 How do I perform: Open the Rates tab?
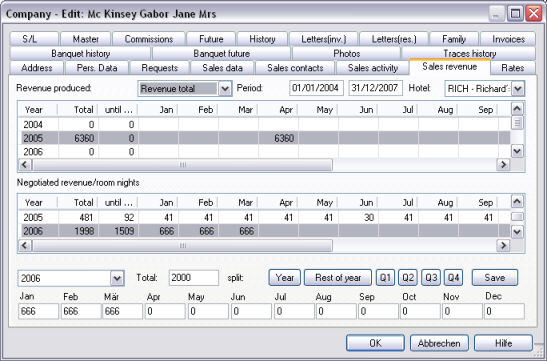pos(512,68)
